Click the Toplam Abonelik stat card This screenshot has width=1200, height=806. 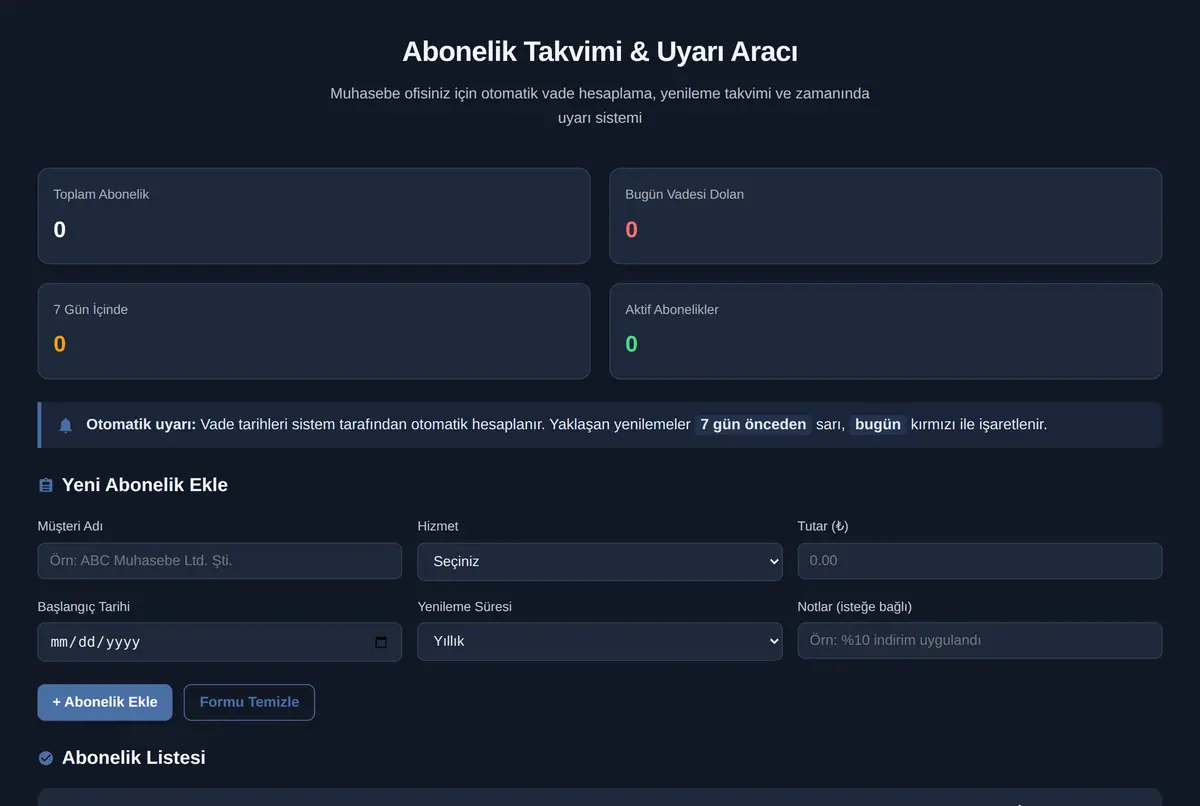[x=314, y=216]
